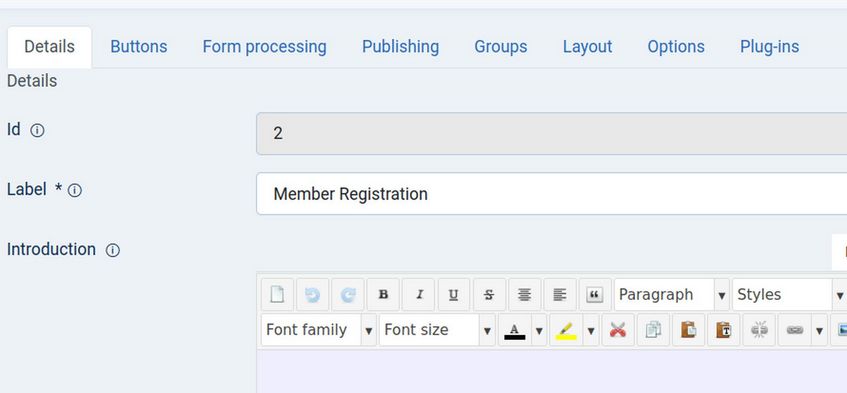Click the Unlink icon

click(759, 330)
